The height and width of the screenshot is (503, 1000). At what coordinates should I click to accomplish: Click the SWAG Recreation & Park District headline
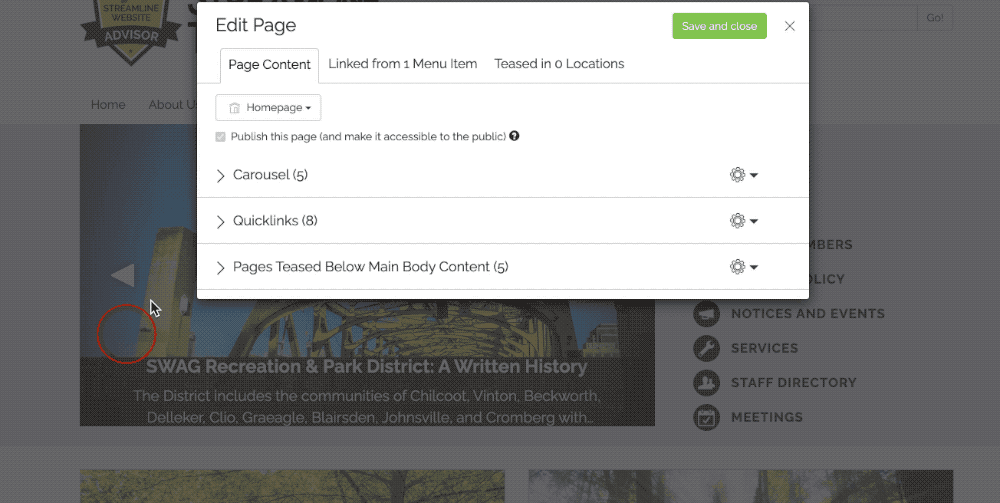(366, 367)
